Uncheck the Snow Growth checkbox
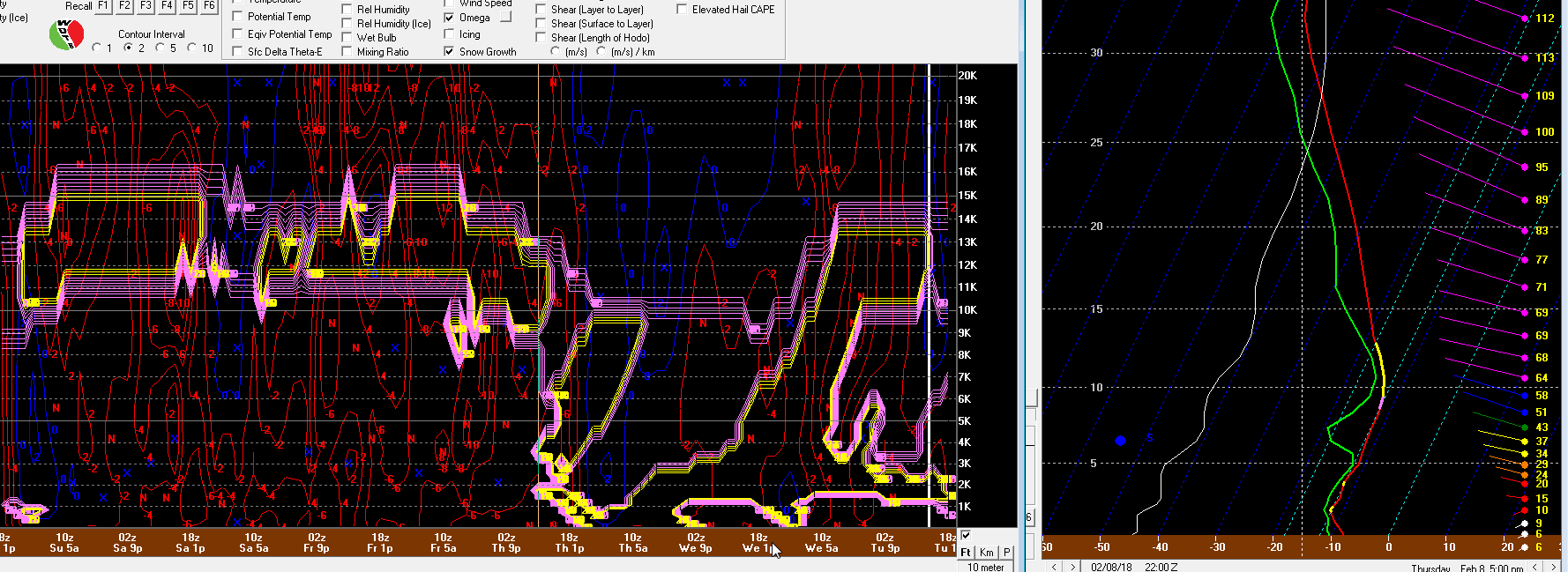This screenshot has height=572, width=1568. pyautogui.click(x=449, y=51)
